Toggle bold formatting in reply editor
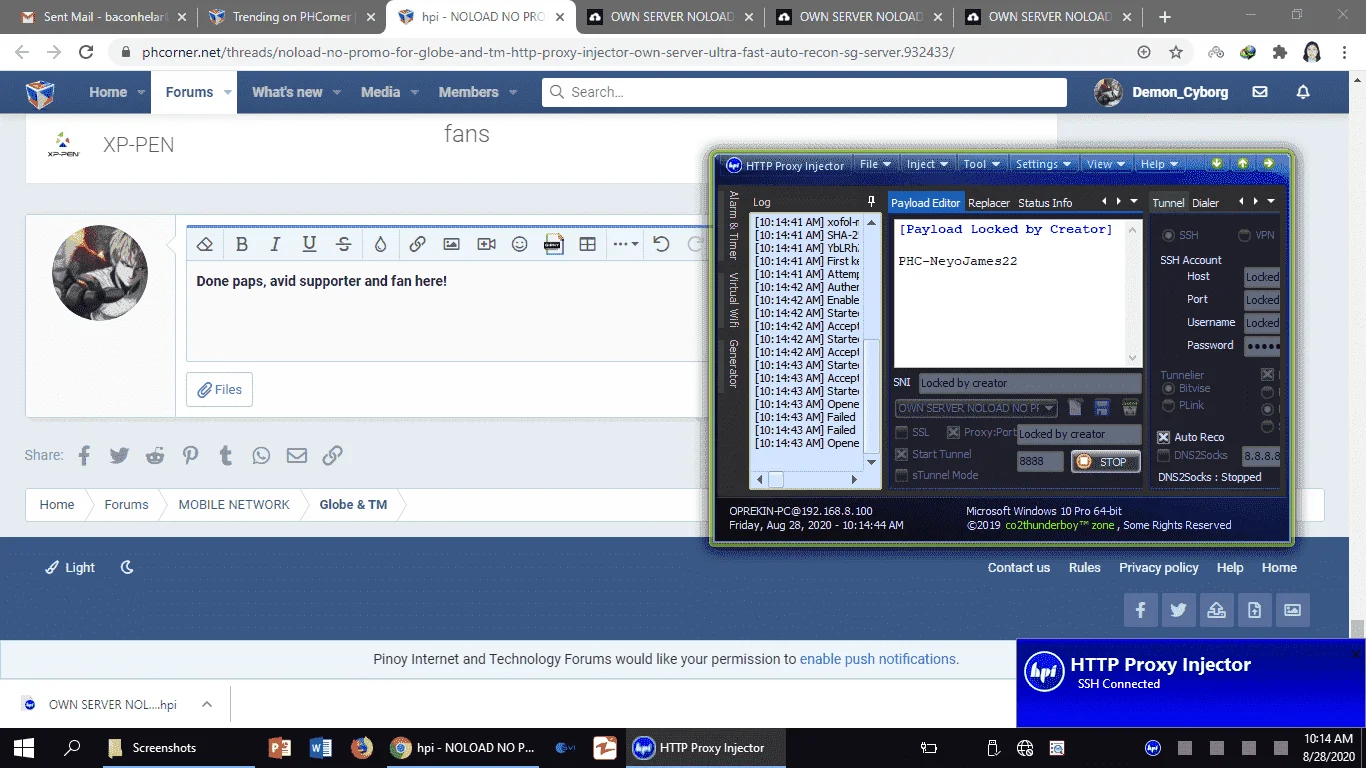This screenshot has width=1366, height=768. 241,244
